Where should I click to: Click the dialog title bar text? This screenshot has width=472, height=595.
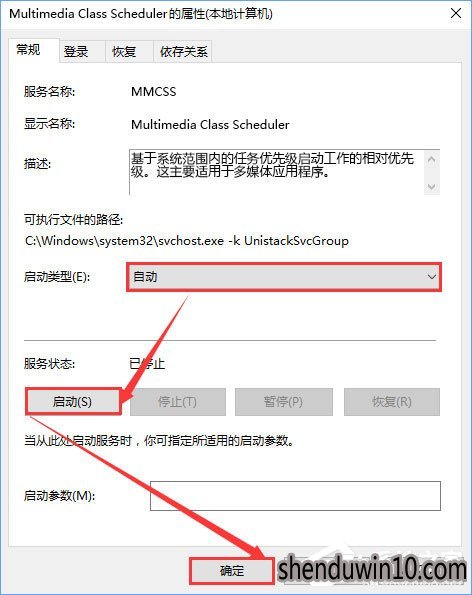141,14
